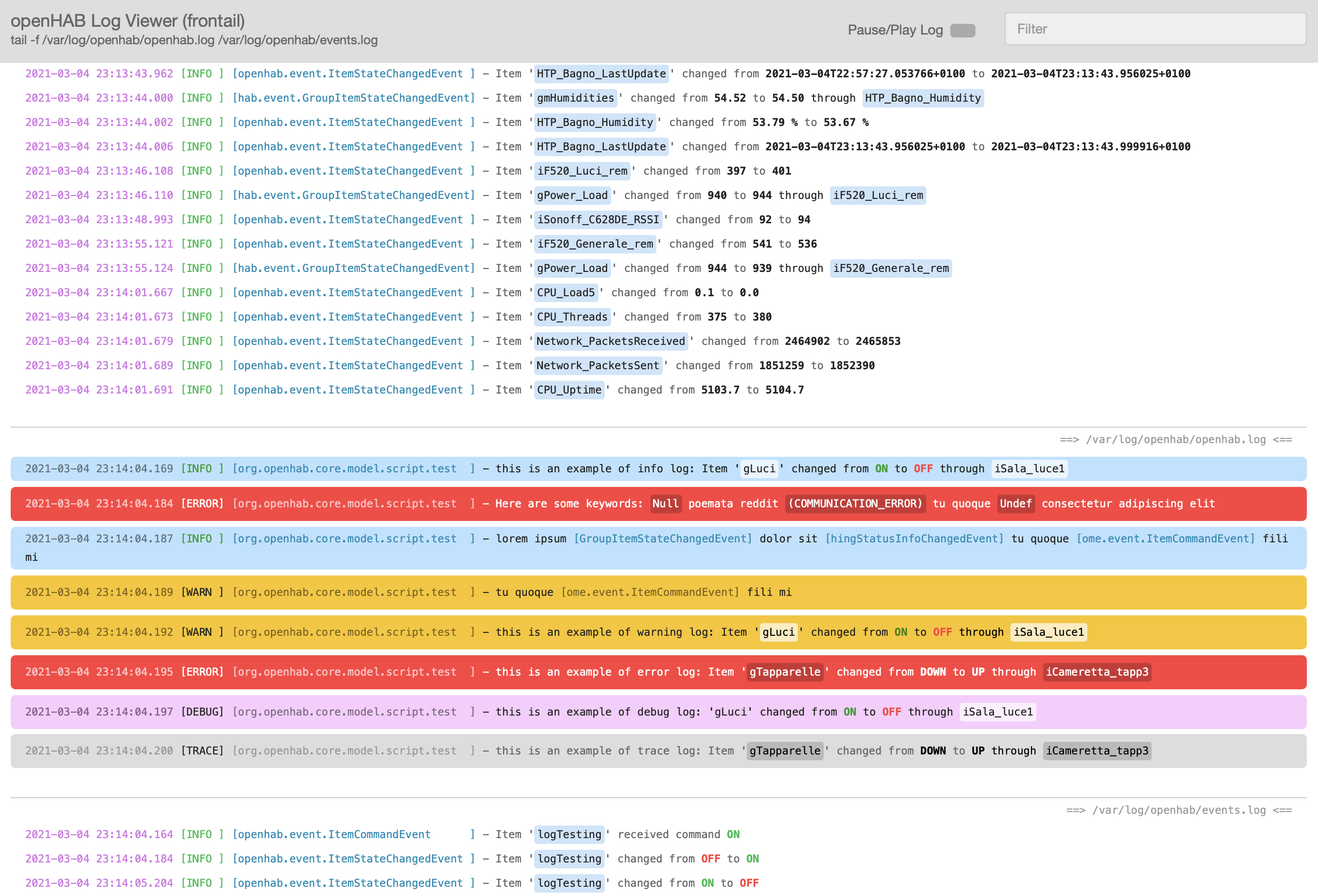Click the iSala_luce1 badge in the warning line

pyautogui.click(x=1048, y=632)
